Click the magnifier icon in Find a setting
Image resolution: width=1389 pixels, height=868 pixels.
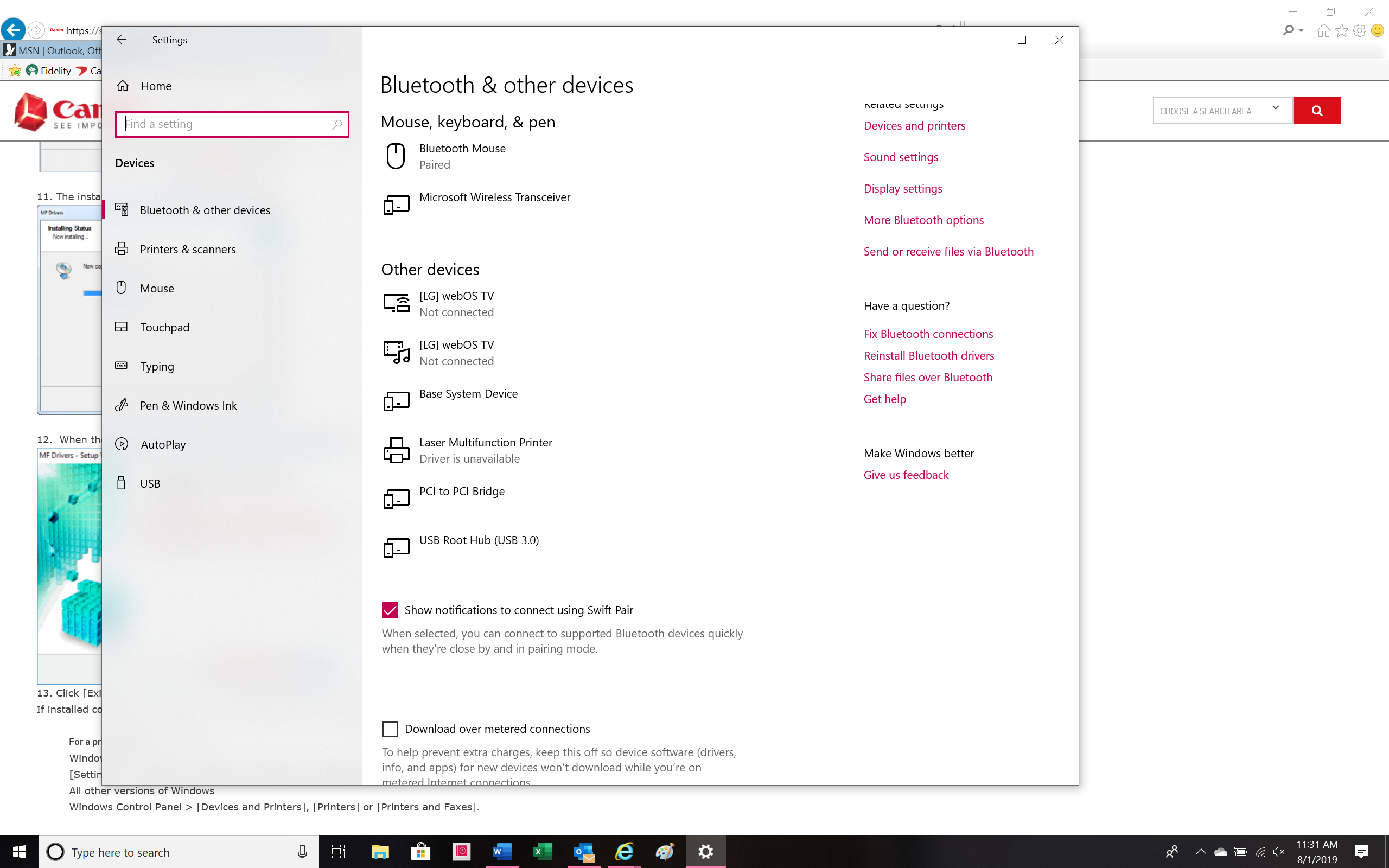pos(337,124)
